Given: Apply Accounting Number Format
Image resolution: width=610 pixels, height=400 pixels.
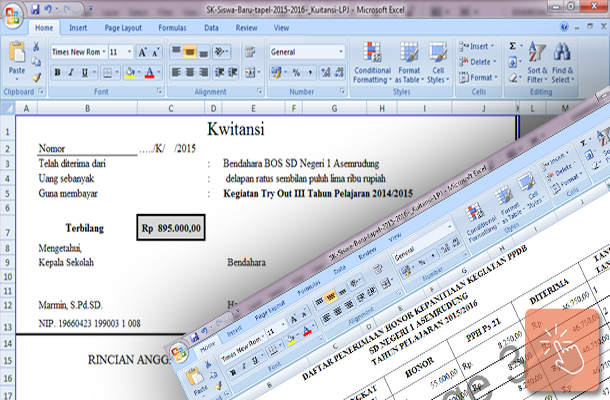Looking at the screenshot, I should pos(276,72).
